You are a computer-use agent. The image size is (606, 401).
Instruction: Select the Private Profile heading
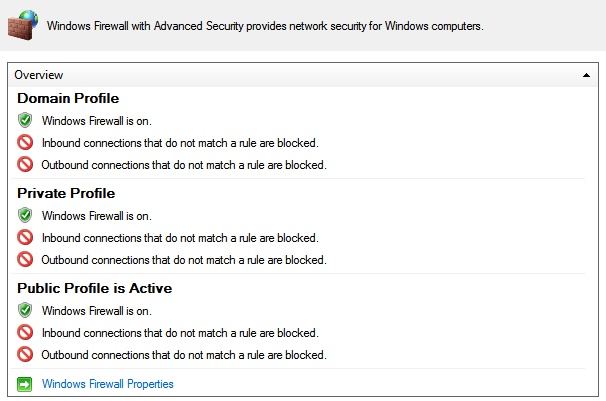click(66, 193)
